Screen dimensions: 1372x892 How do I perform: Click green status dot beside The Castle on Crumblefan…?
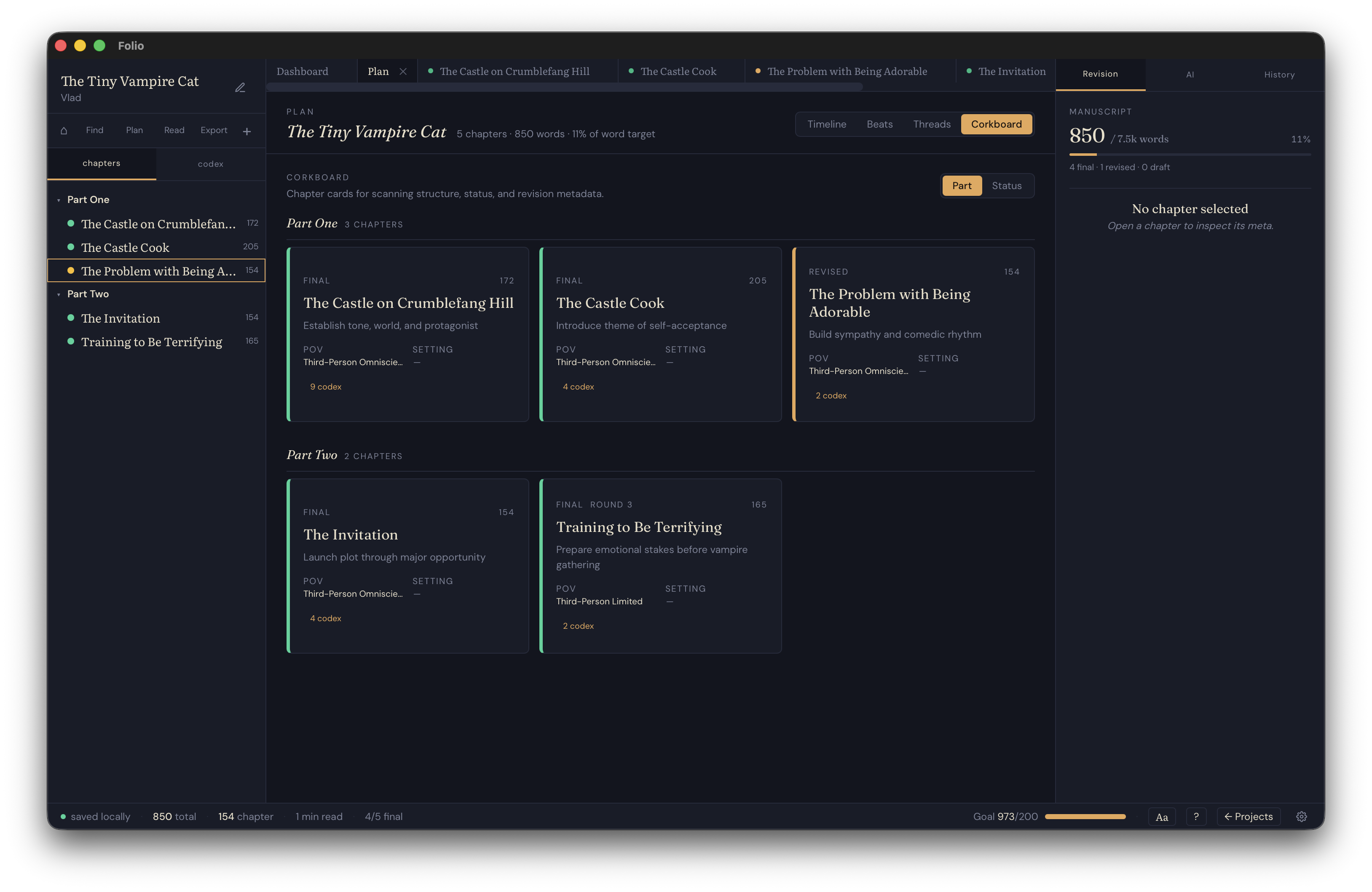(x=71, y=223)
